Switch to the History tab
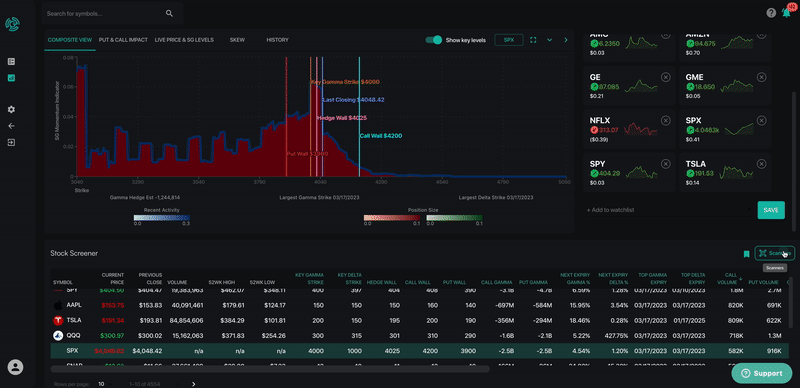Viewport: 800px width, 388px height. 278,40
